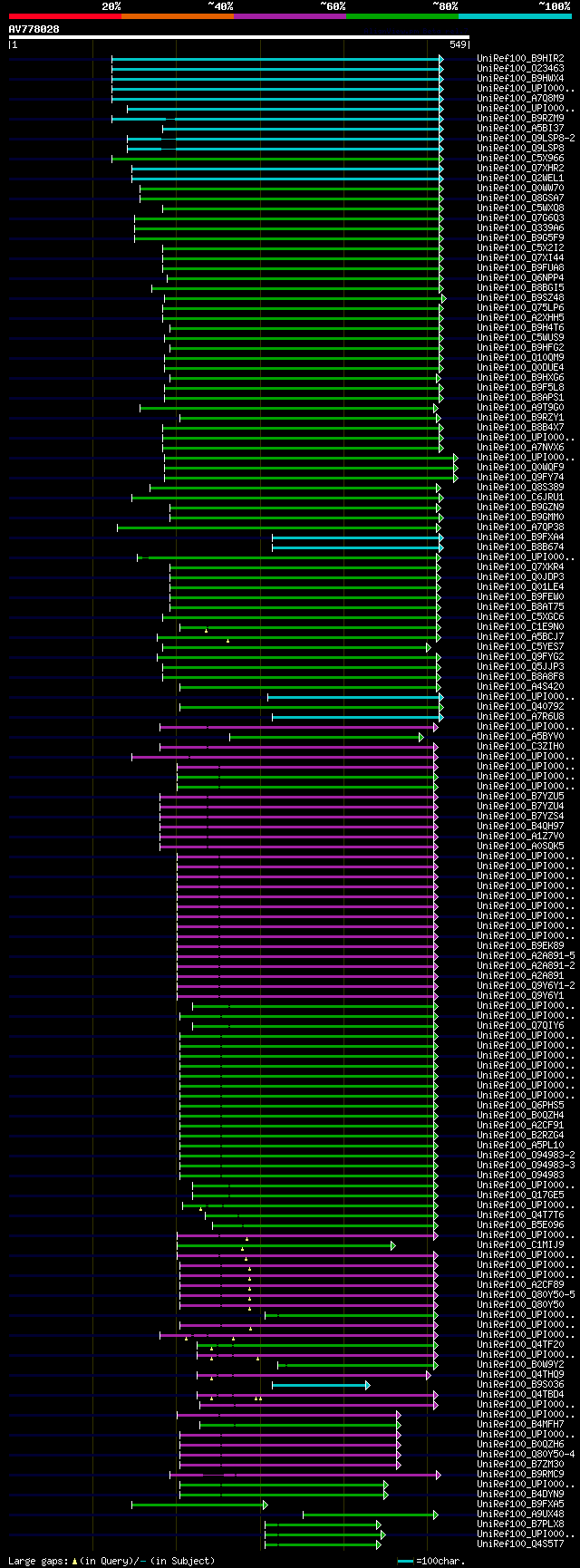Choose hit label UniRef100_Q2WEL1

click(520, 179)
